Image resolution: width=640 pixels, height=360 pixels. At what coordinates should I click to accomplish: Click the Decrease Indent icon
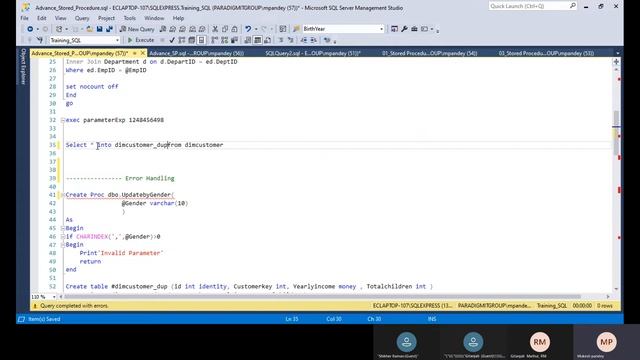[x=304, y=40]
